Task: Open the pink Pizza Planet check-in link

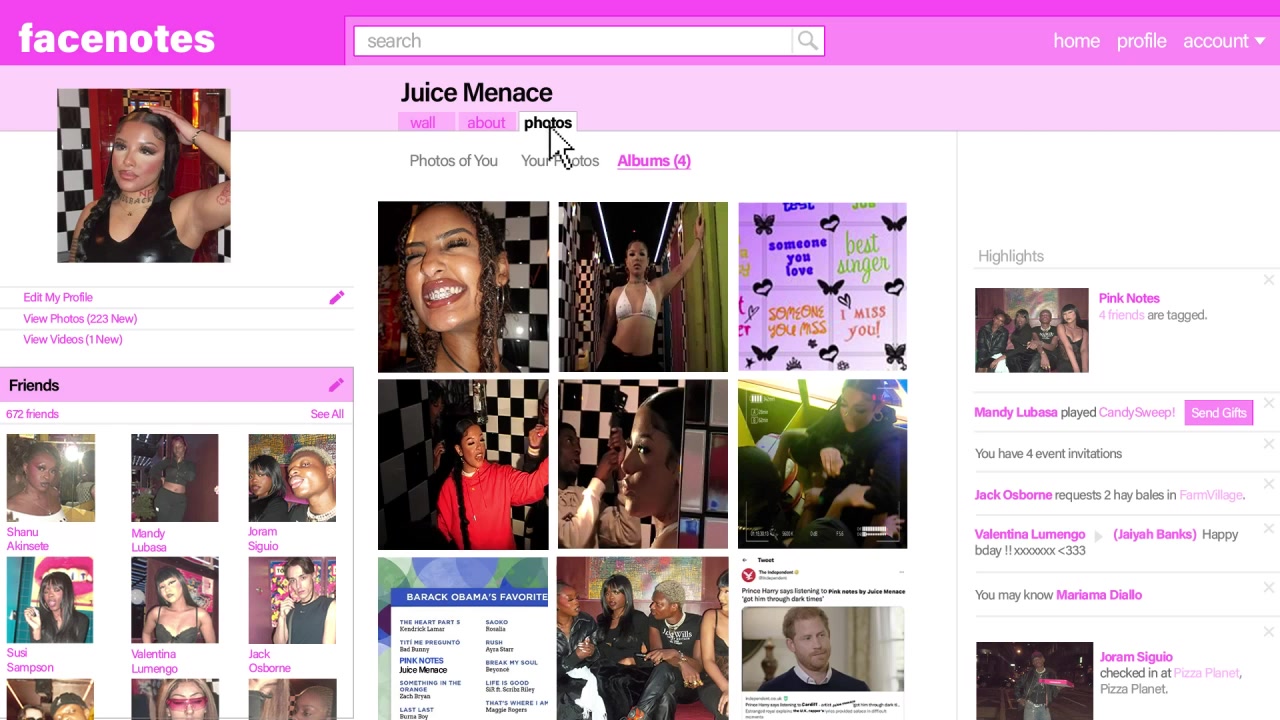Action: 1206,673
